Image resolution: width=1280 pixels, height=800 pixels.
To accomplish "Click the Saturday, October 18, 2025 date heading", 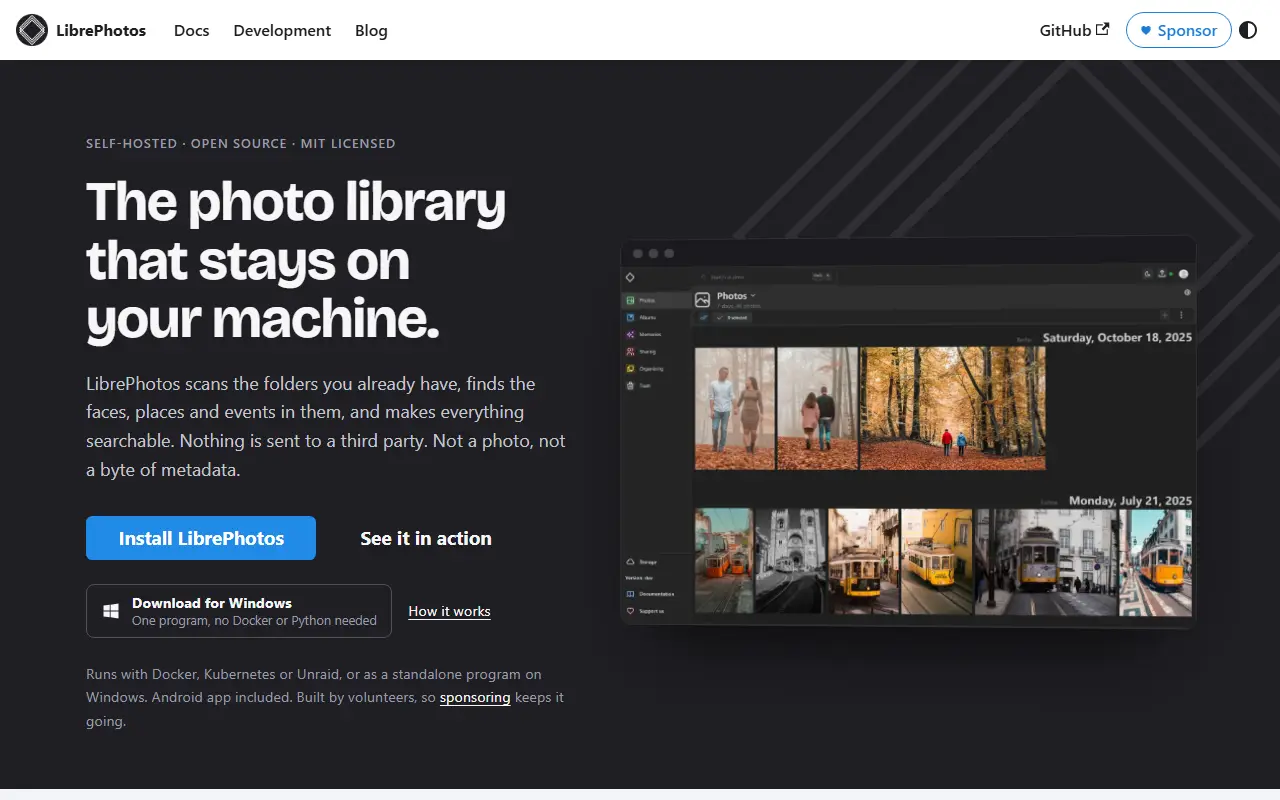I will click(x=1117, y=338).
